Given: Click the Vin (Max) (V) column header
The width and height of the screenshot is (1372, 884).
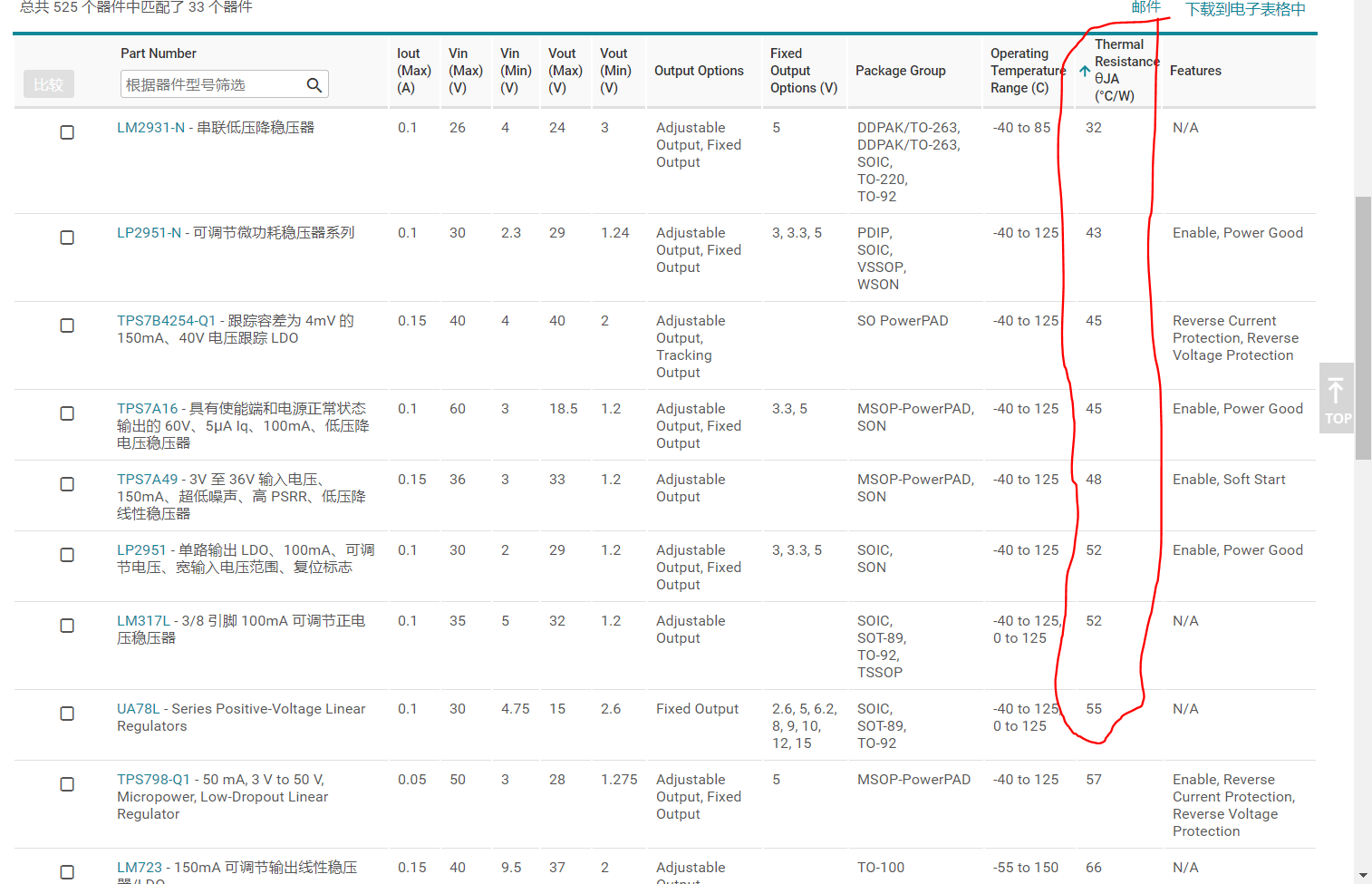Looking at the screenshot, I should coord(465,71).
